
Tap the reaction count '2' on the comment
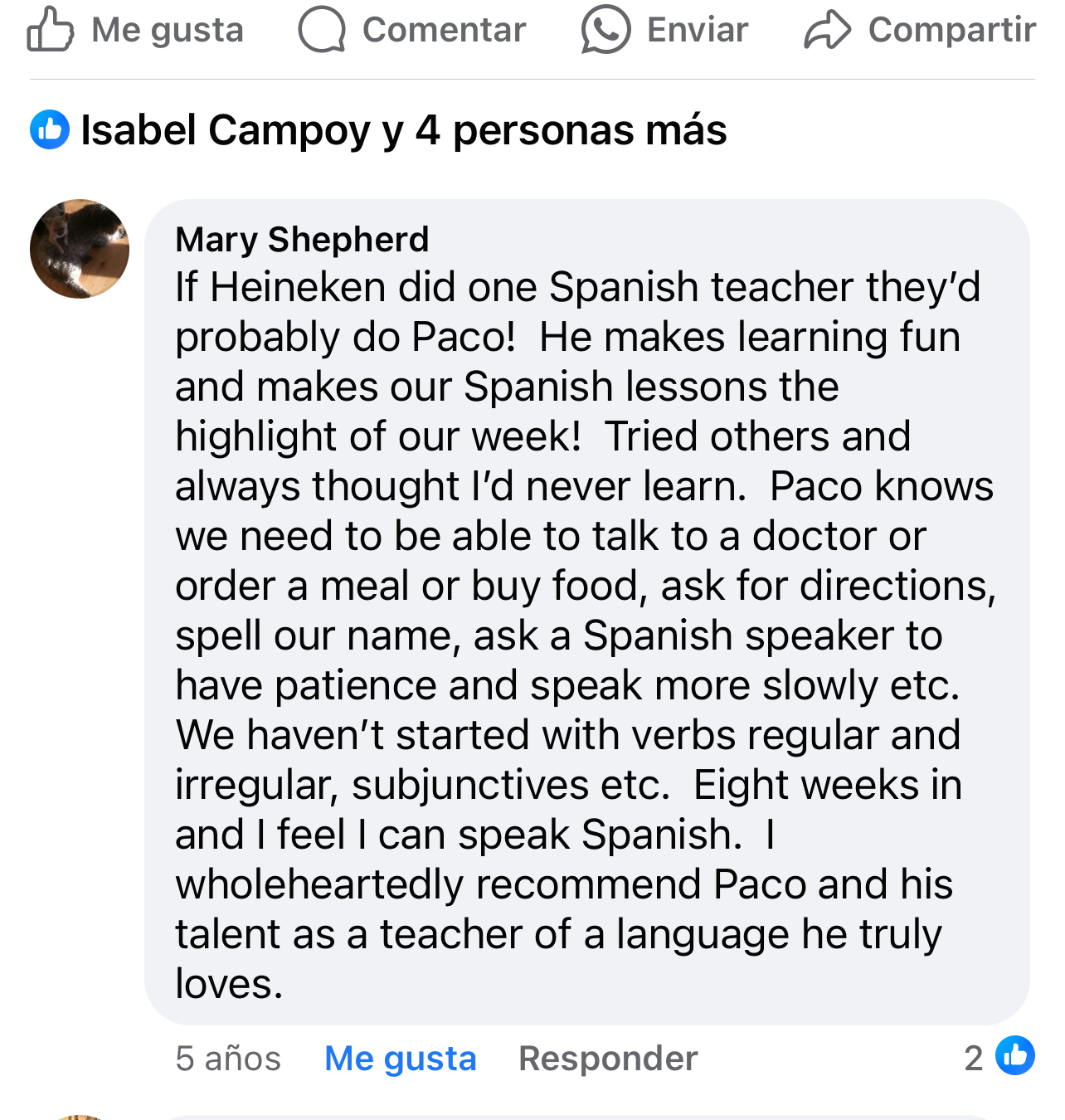tap(974, 1058)
